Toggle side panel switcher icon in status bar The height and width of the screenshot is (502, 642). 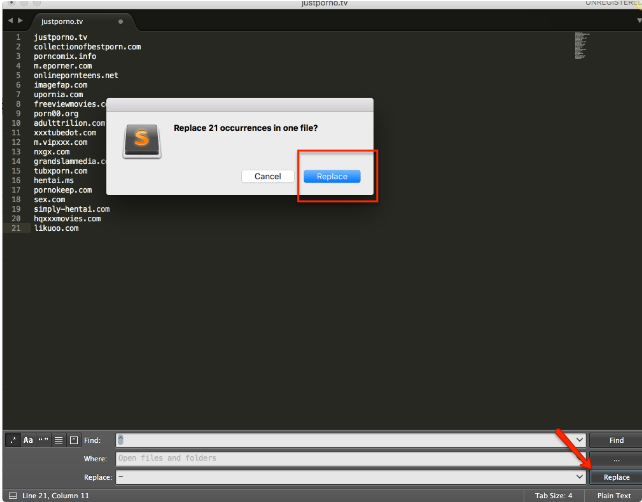coord(13,495)
